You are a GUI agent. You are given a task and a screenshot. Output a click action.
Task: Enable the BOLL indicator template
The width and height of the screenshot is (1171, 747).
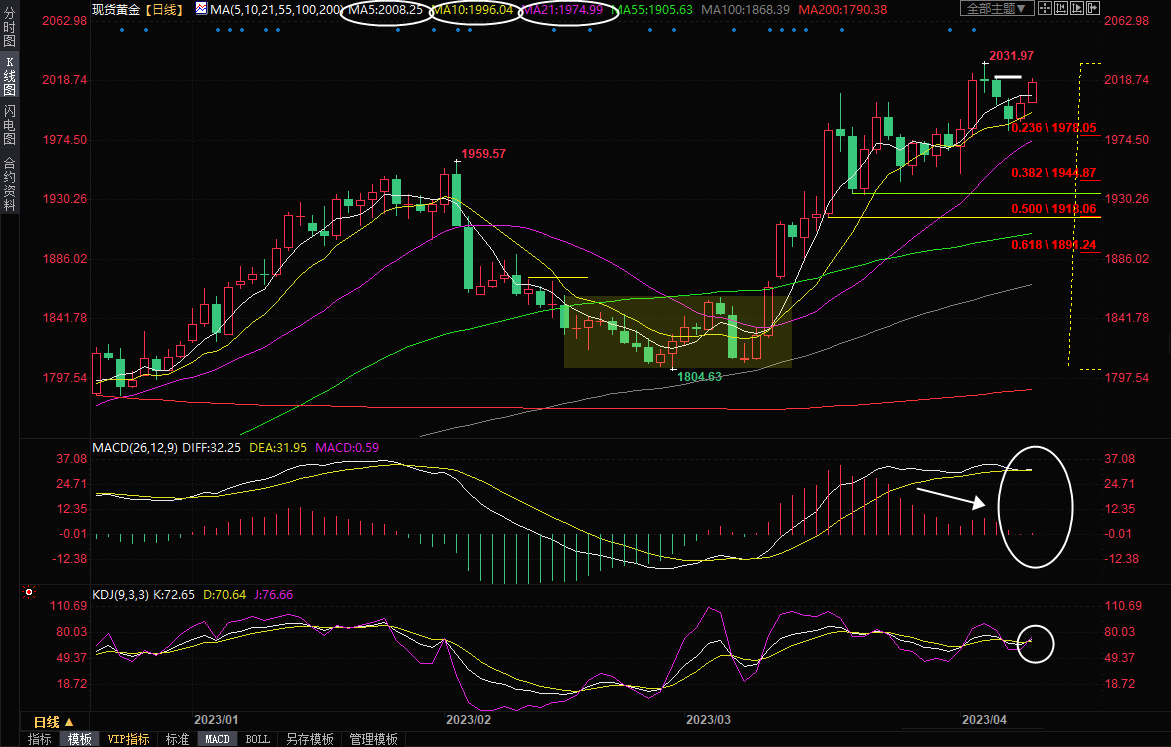pos(257,739)
